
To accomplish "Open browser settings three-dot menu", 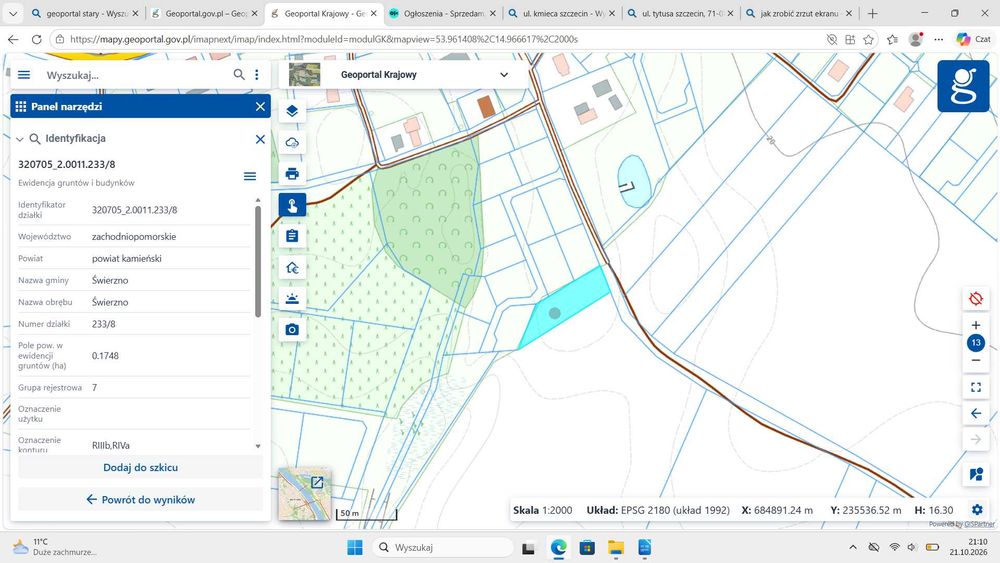I will coord(938,40).
